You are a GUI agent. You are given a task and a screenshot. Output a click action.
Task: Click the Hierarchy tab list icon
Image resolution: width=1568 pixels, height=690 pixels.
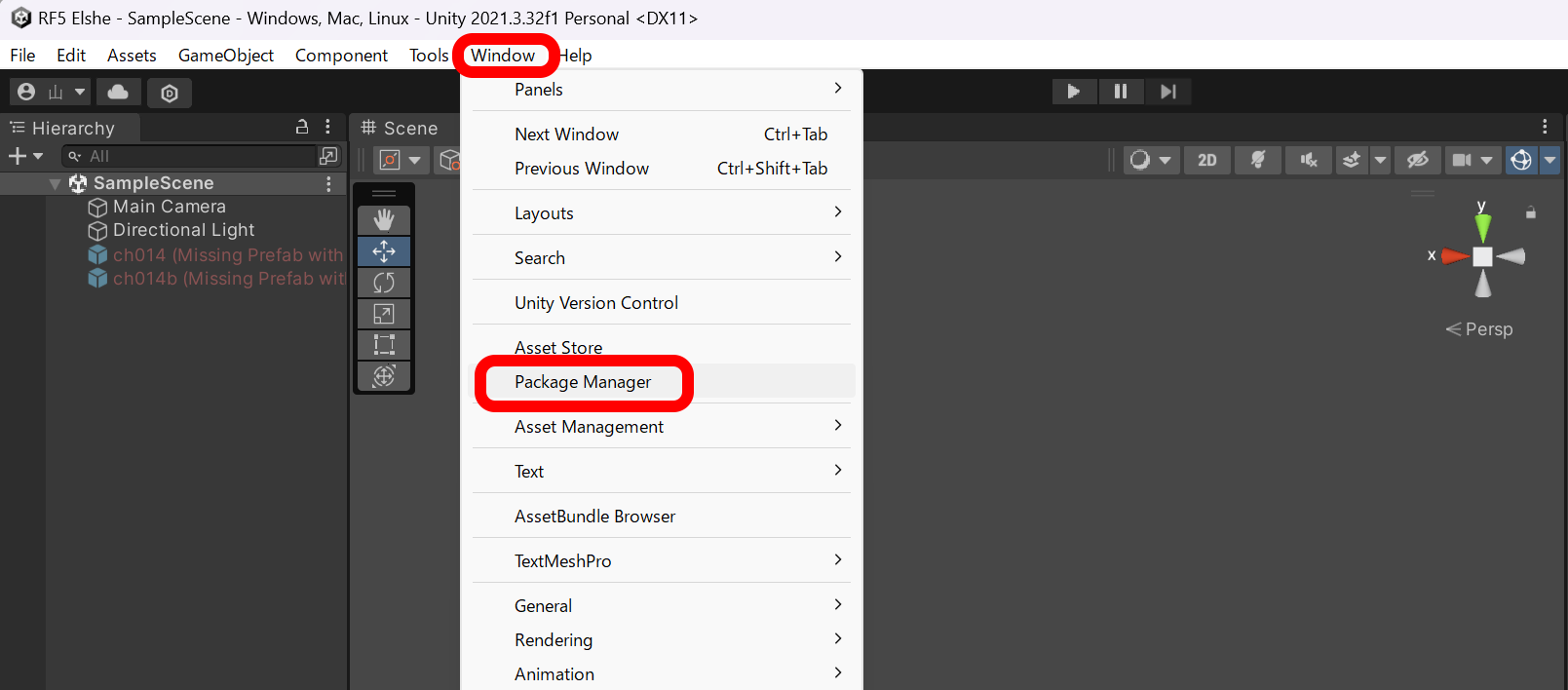(18, 128)
